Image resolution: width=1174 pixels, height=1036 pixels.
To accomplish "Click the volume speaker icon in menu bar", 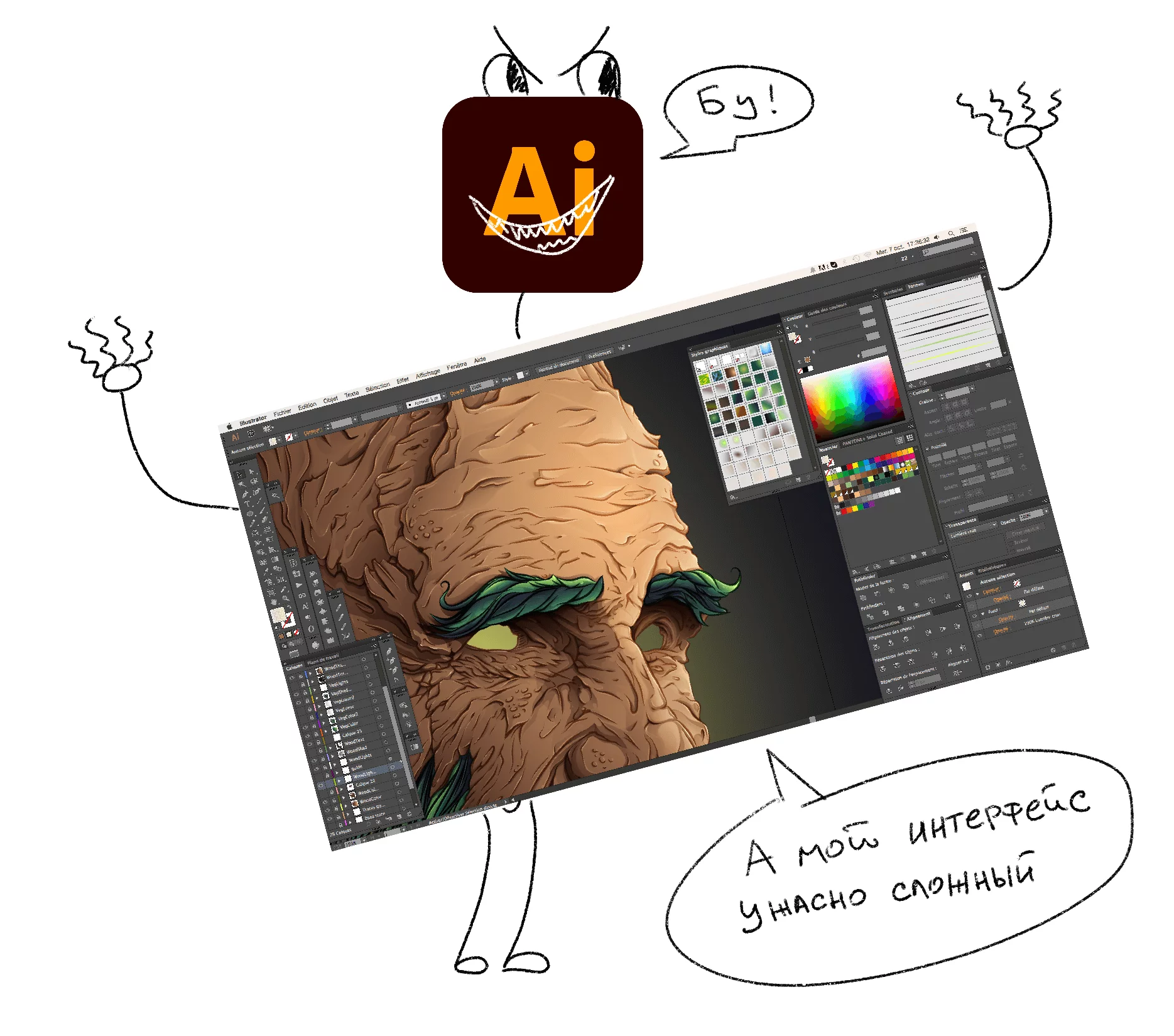I will [937, 237].
